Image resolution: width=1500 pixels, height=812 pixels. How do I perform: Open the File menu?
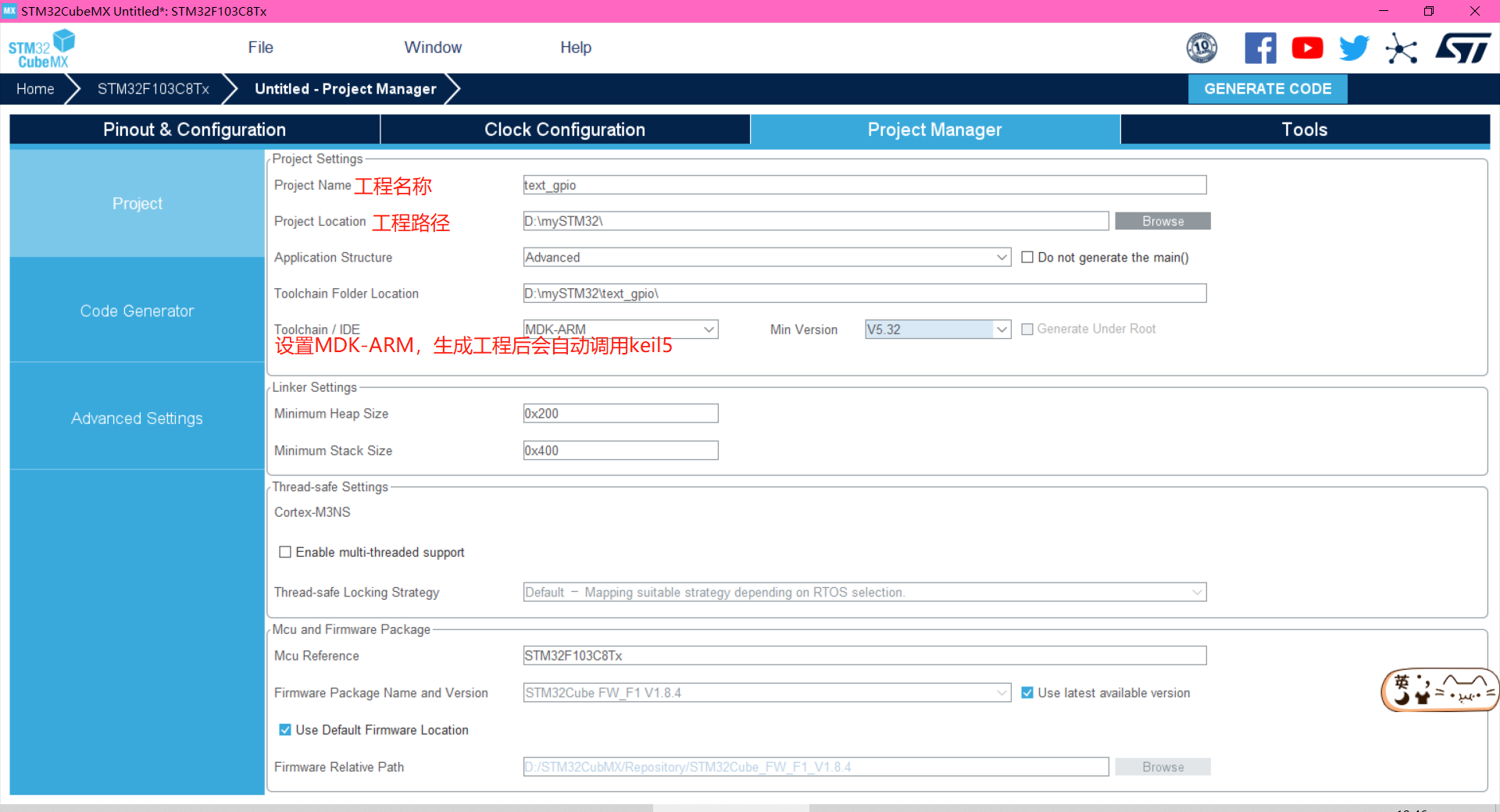click(260, 48)
